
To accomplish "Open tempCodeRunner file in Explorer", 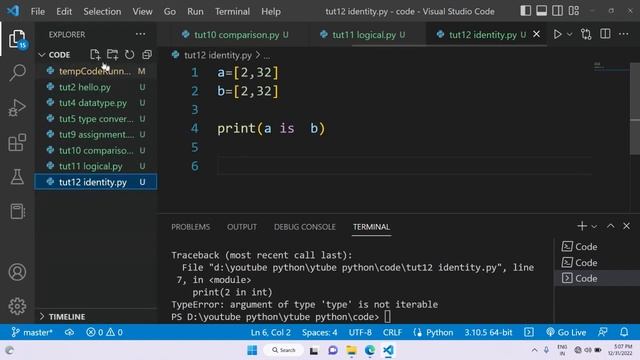I will coord(96,71).
